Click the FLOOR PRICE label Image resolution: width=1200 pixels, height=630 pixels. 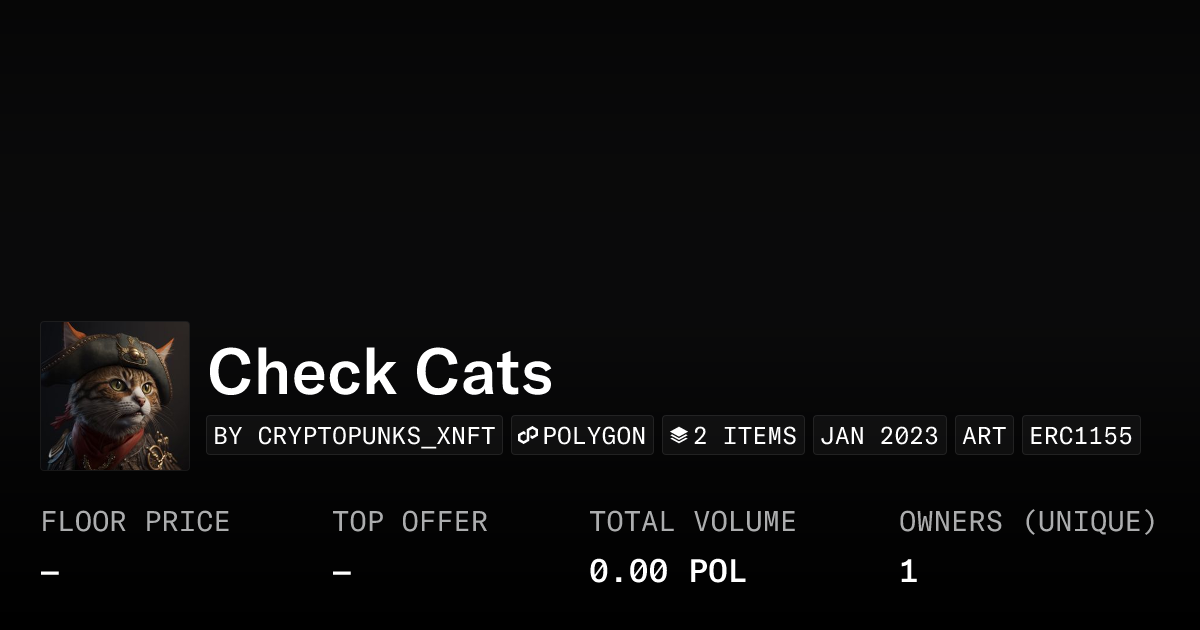click(135, 522)
